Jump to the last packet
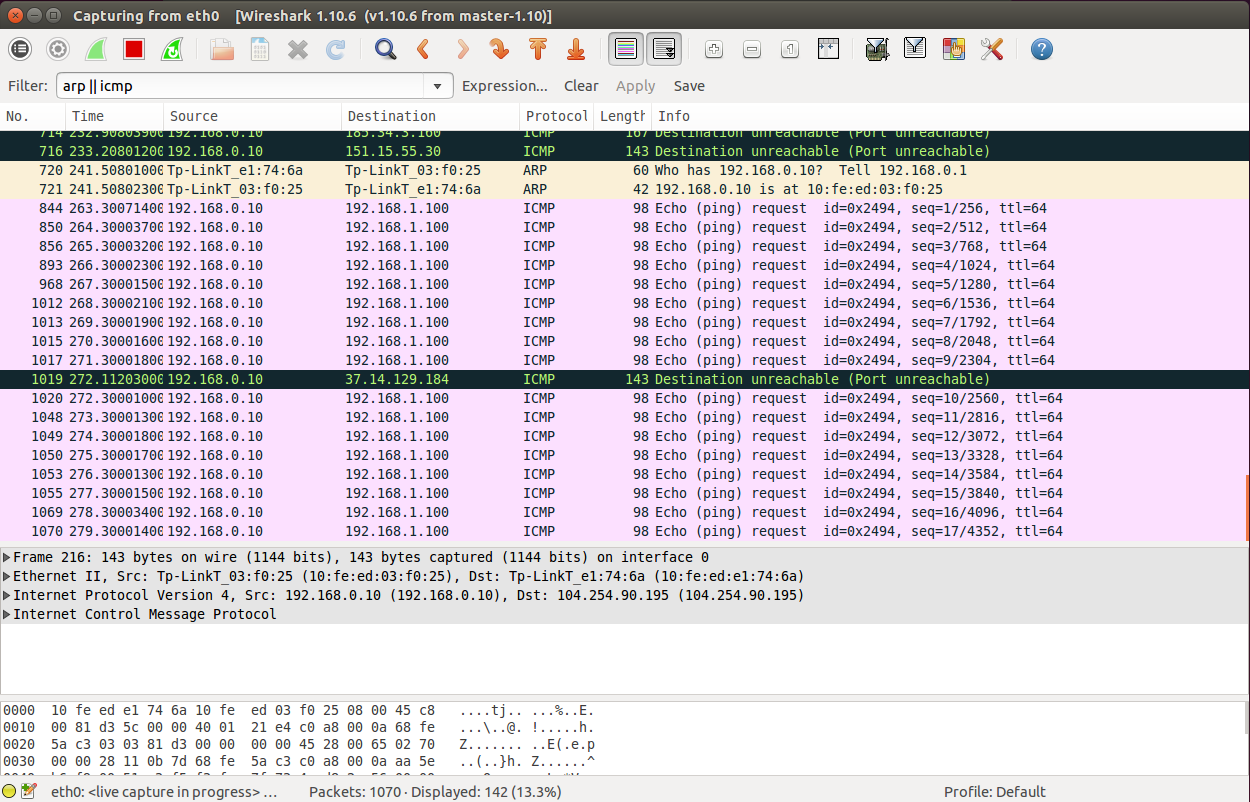1250x802 pixels. 575,49
